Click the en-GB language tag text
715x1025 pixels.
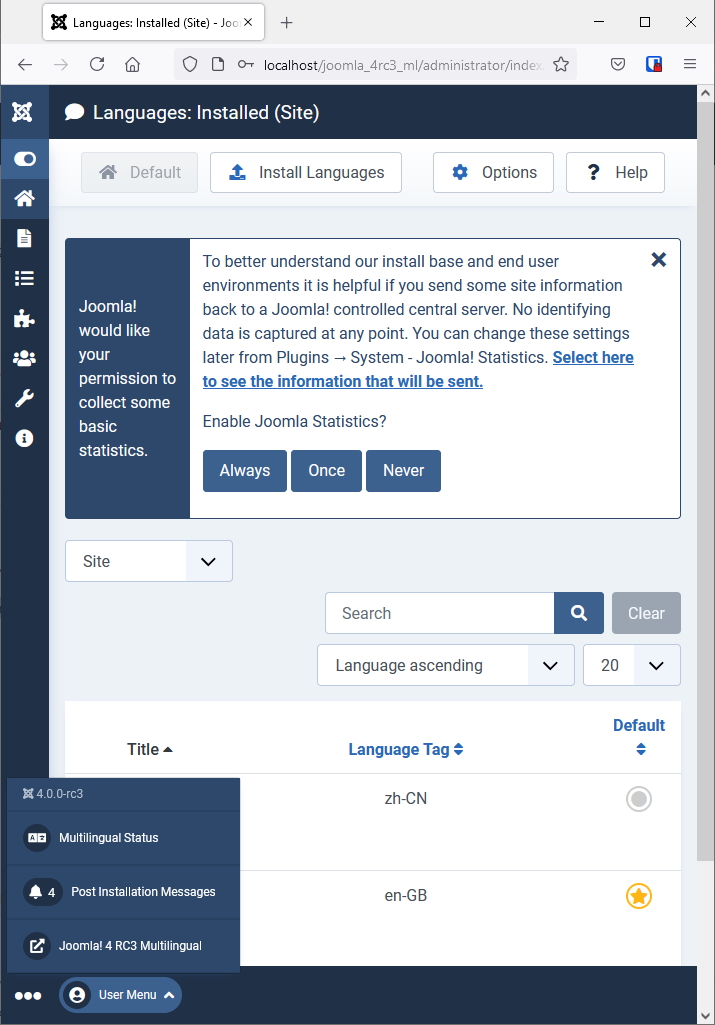(x=406, y=896)
